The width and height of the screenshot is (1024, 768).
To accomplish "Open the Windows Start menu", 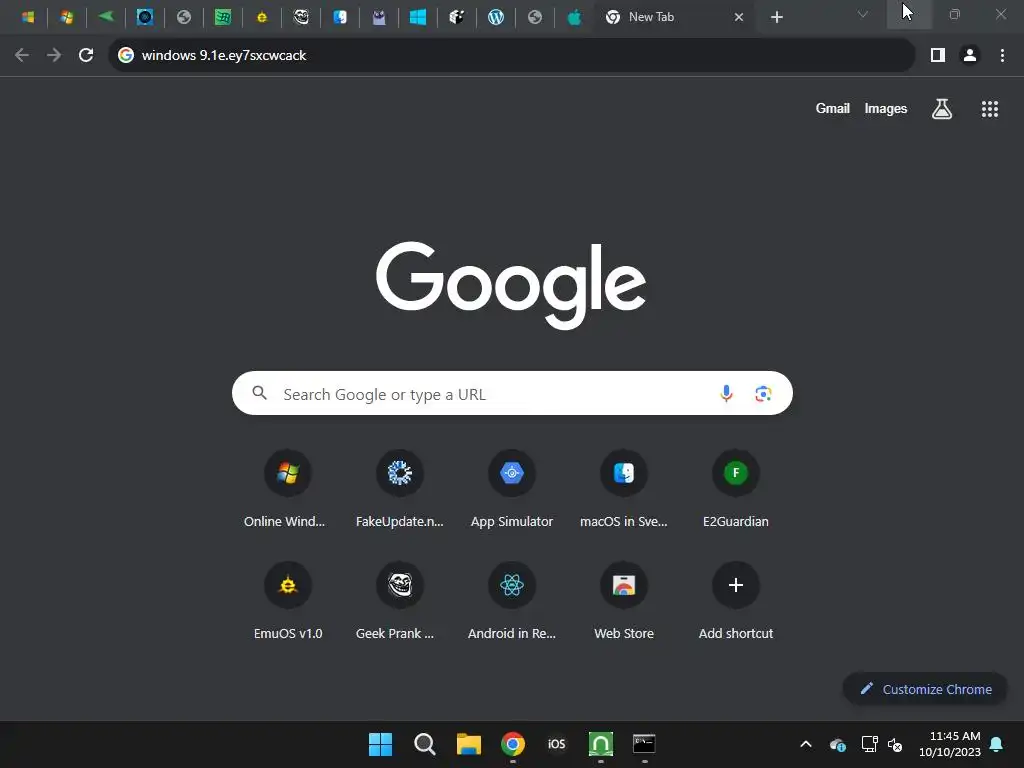I will (380, 744).
